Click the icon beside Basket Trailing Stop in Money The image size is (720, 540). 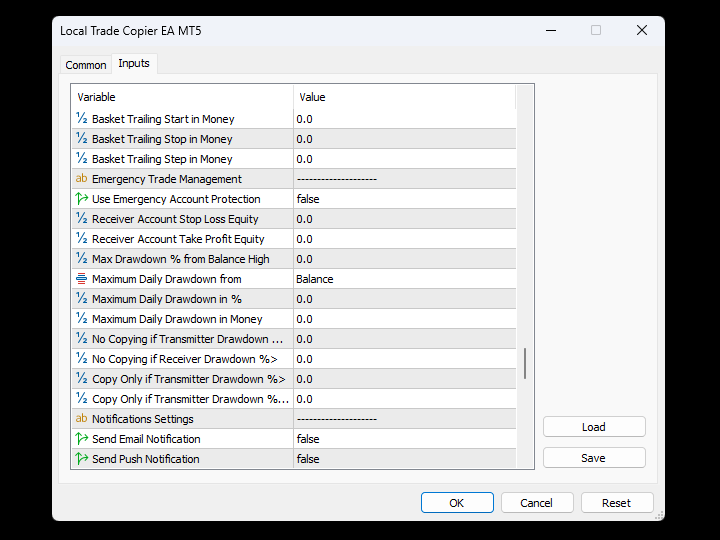coord(82,139)
